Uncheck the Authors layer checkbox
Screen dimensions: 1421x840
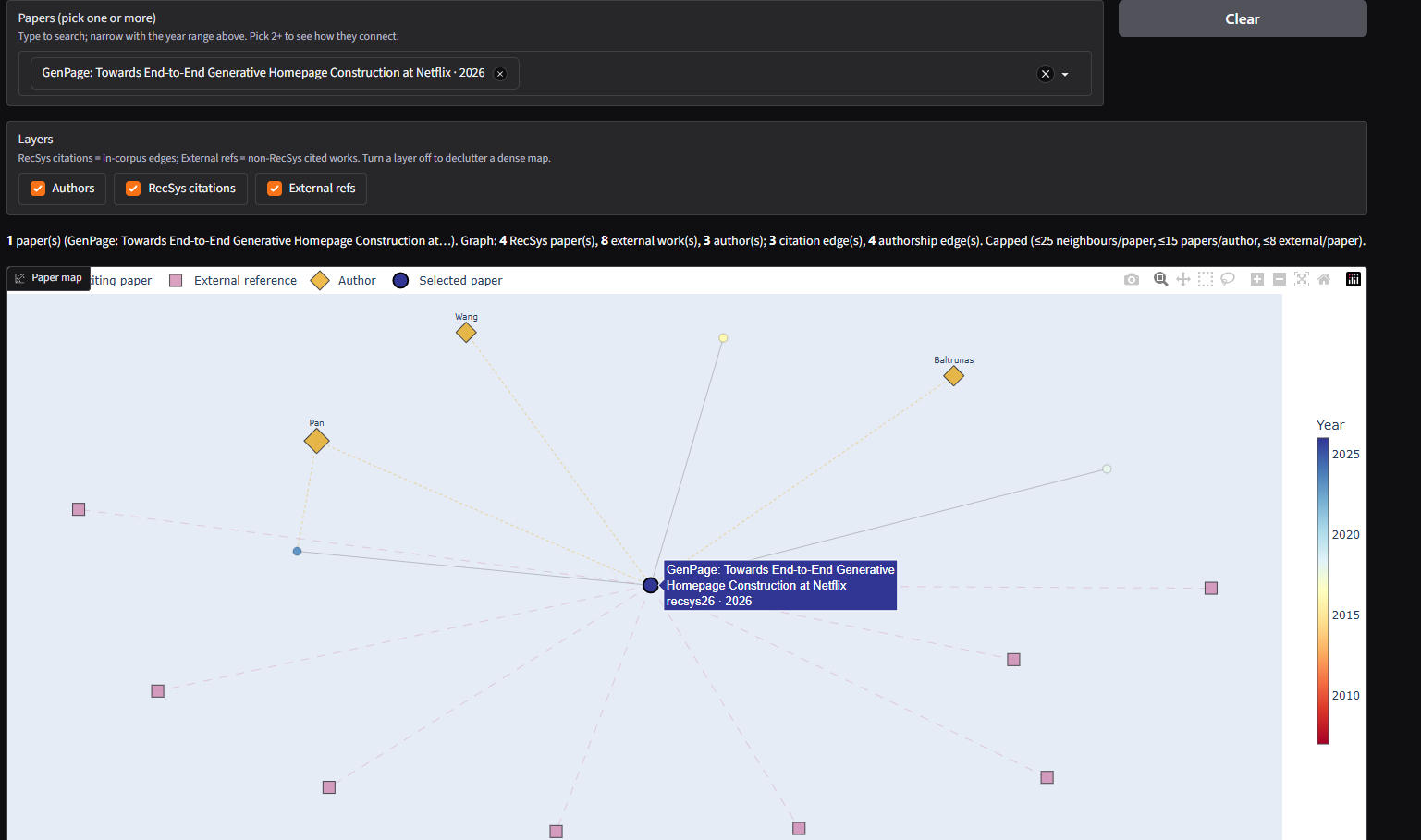(38, 189)
